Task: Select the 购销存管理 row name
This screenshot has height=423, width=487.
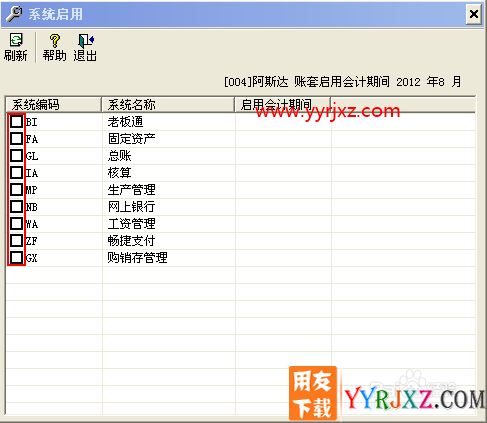Action: coord(137,258)
